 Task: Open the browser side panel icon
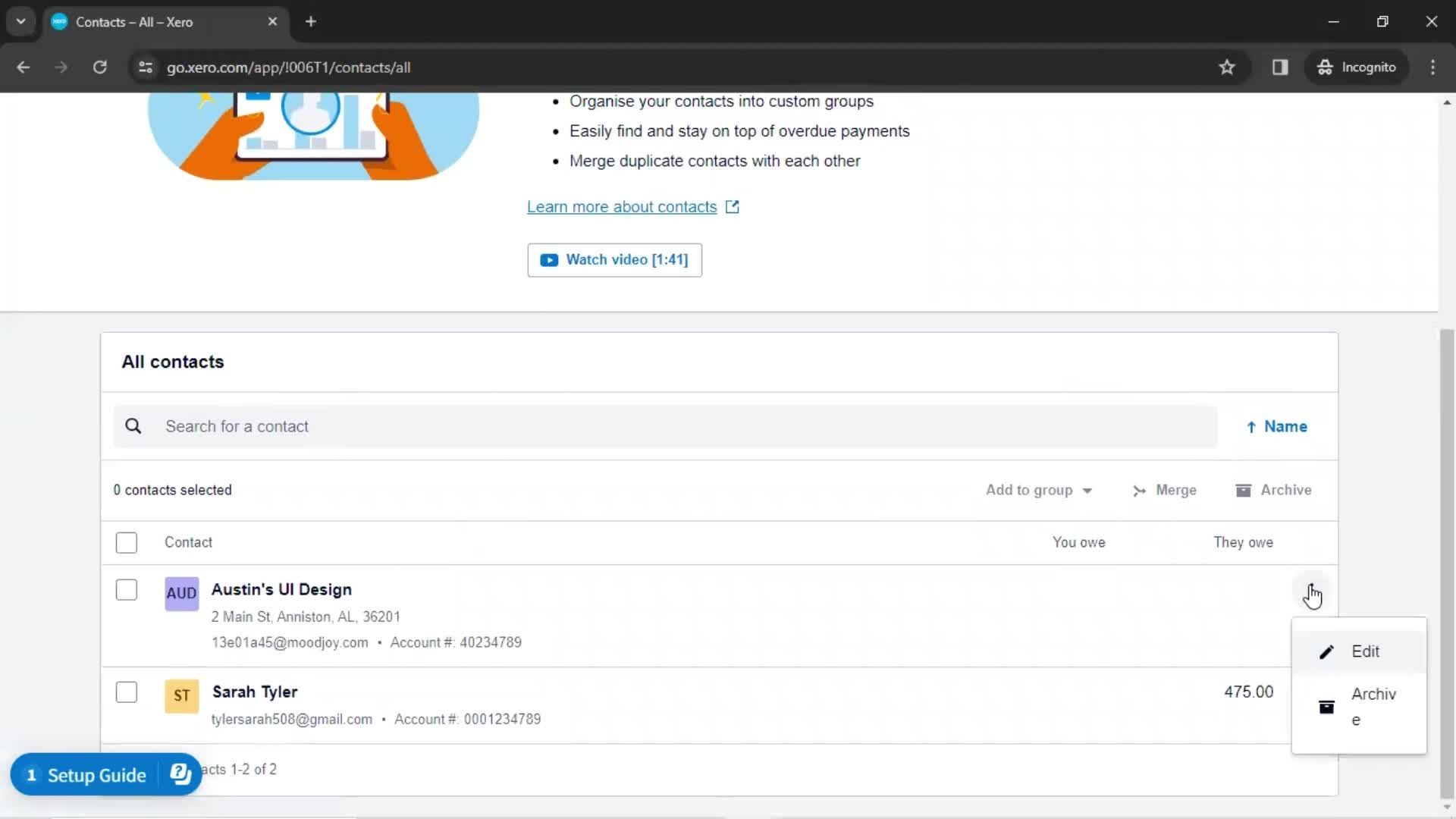point(1280,67)
